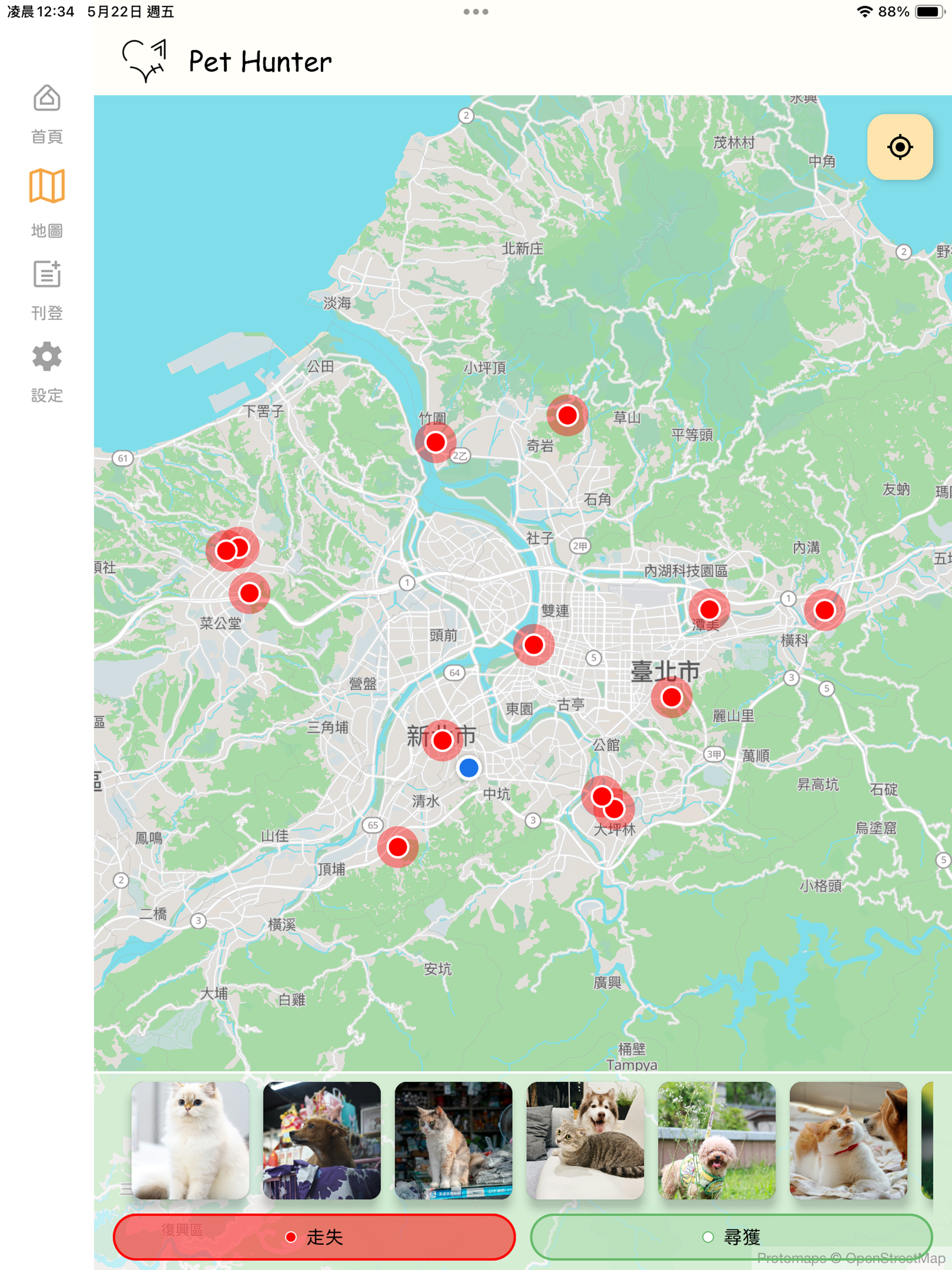Tap the 安坑 map label
This screenshot has height=1270, width=952.
[x=438, y=969]
